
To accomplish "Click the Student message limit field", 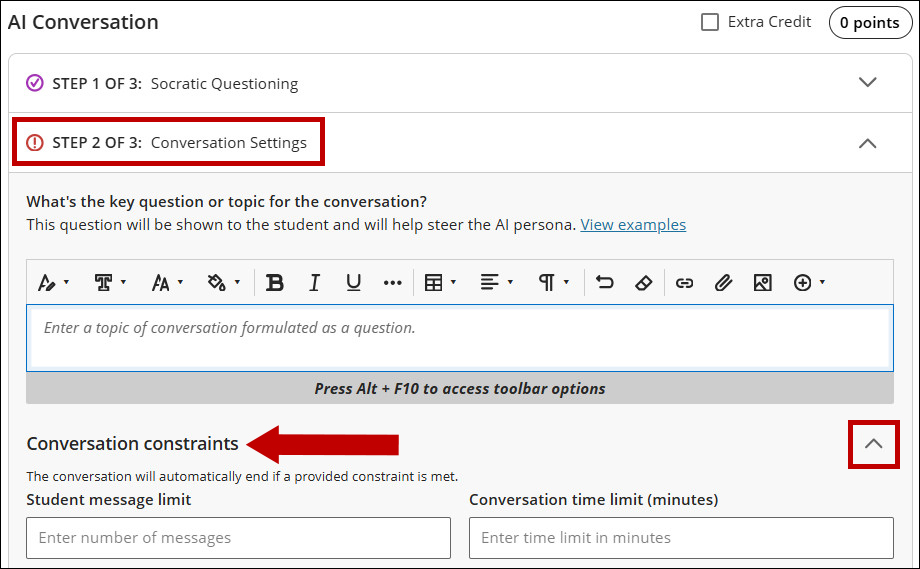I will pos(238,538).
